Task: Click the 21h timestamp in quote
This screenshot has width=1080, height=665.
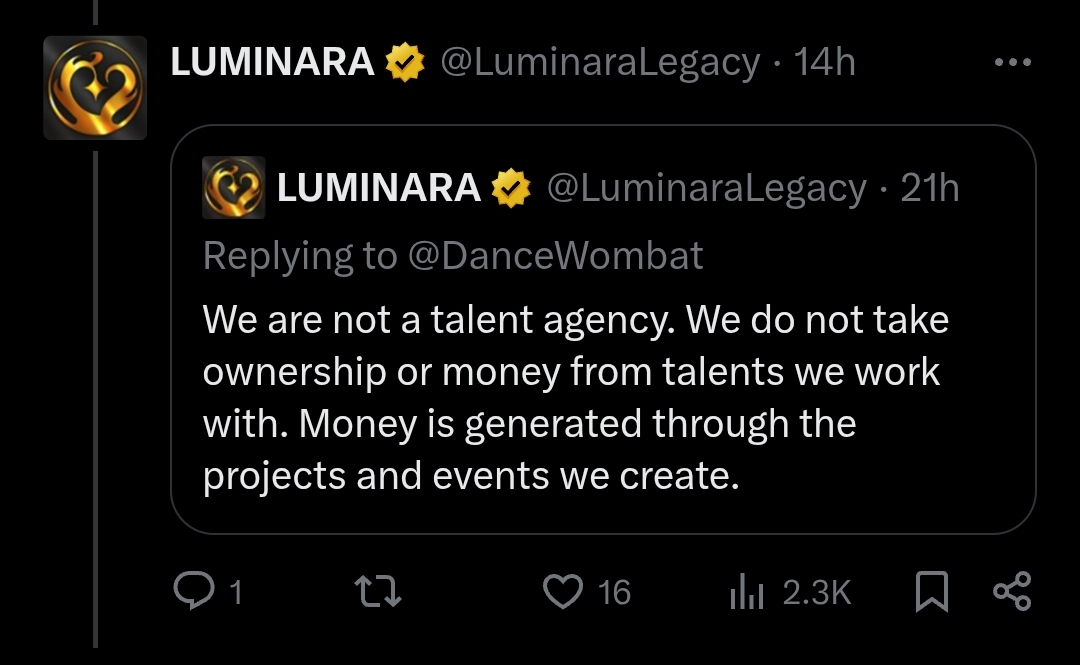Action: (930, 188)
